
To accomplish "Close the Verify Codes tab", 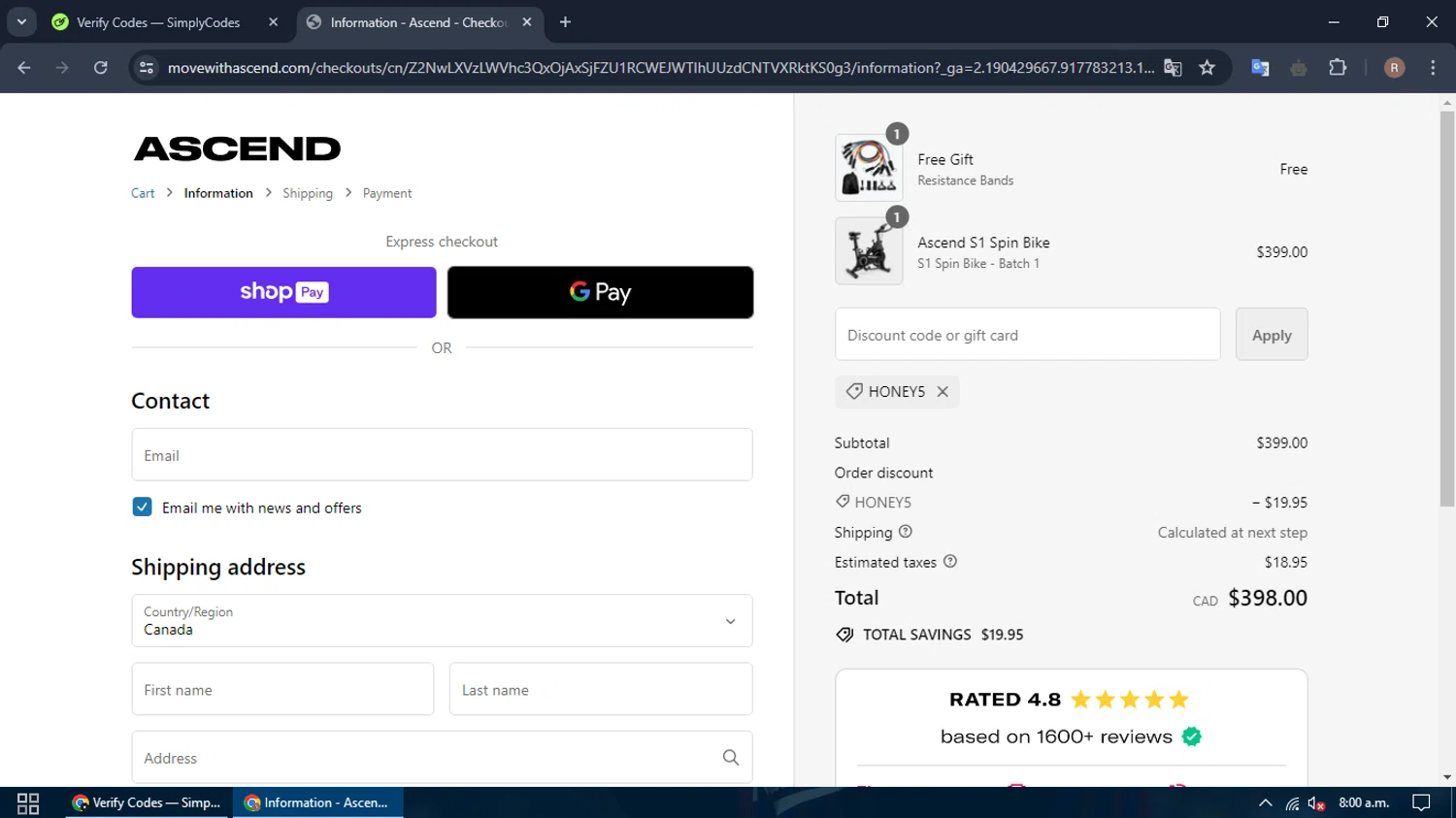I will click(273, 22).
